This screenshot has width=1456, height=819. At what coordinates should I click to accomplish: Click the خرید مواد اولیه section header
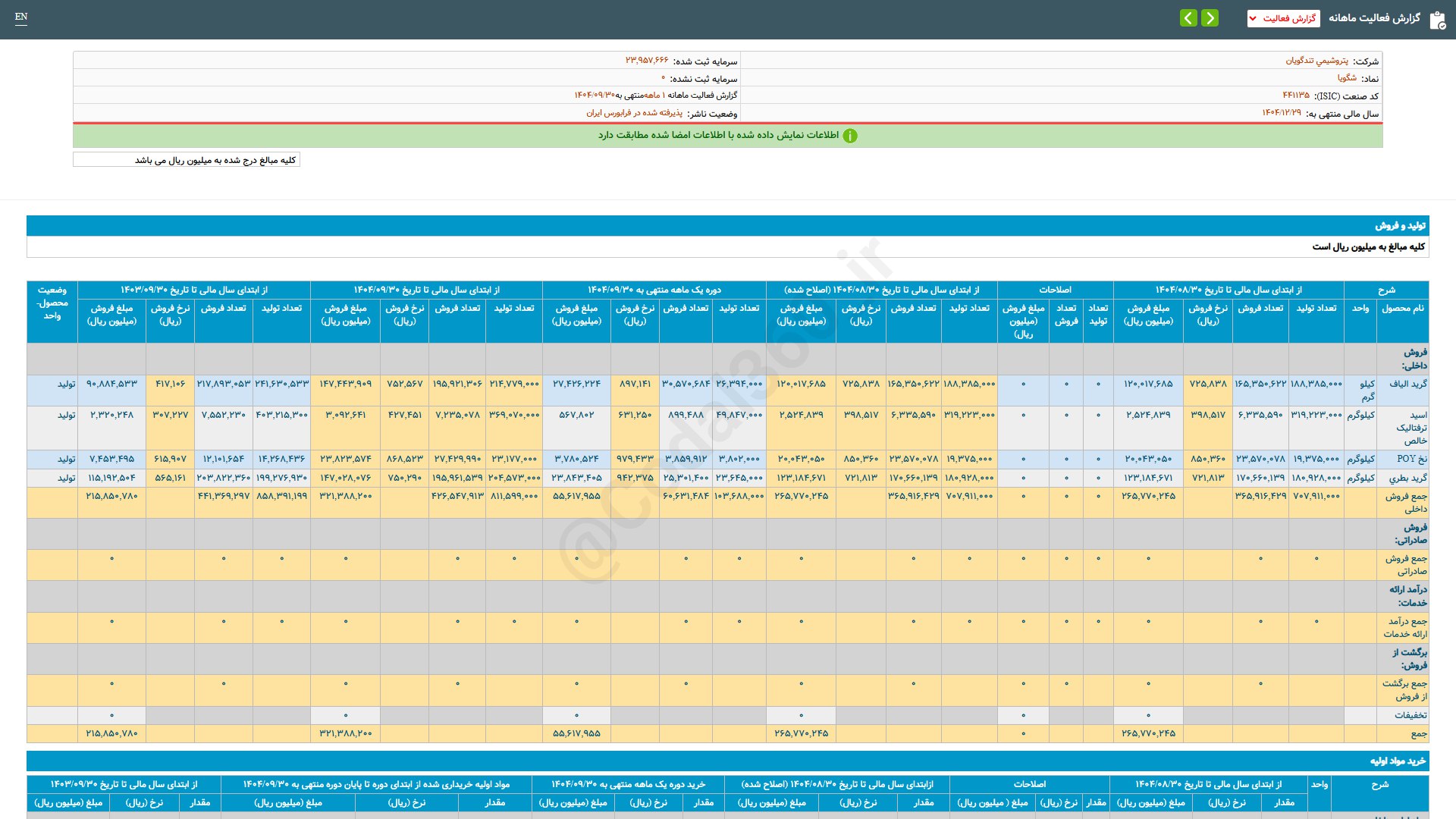coord(1397,761)
